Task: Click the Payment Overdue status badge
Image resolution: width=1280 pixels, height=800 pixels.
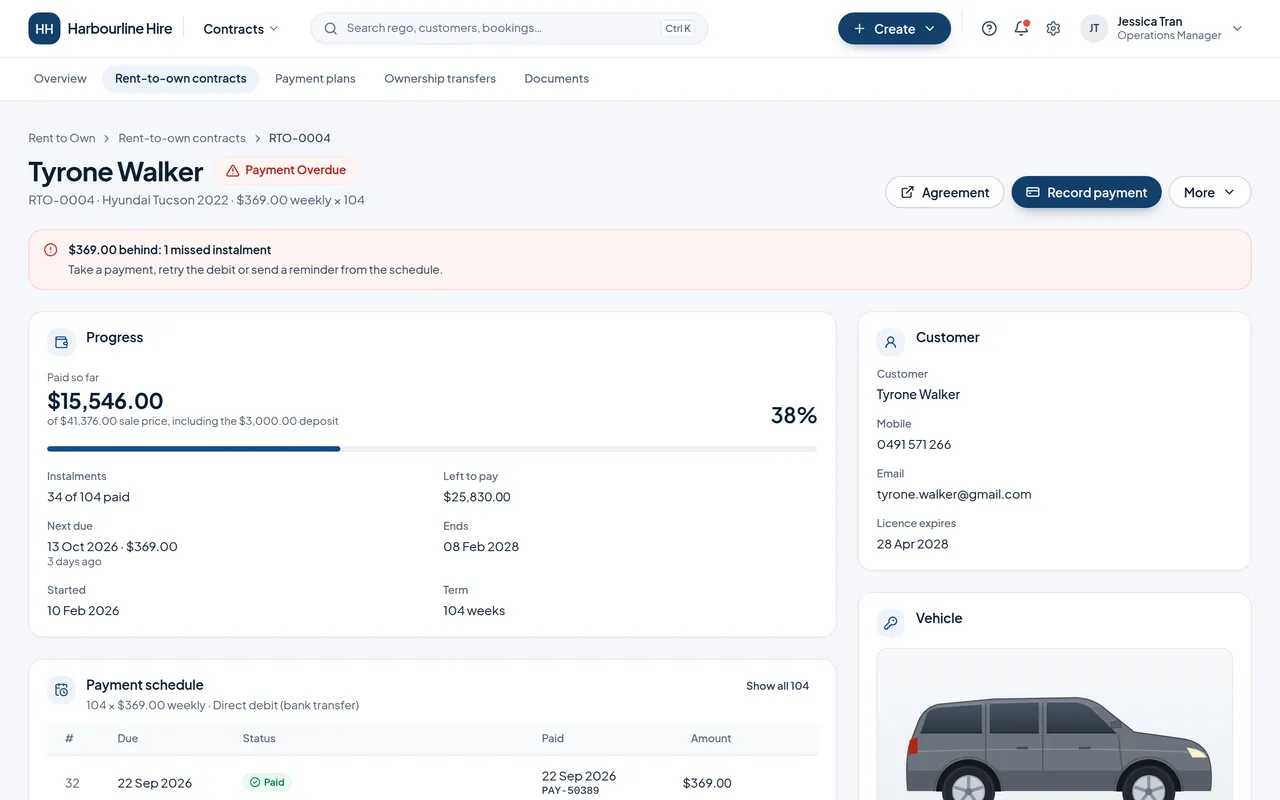Action: [x=286, y=170]
